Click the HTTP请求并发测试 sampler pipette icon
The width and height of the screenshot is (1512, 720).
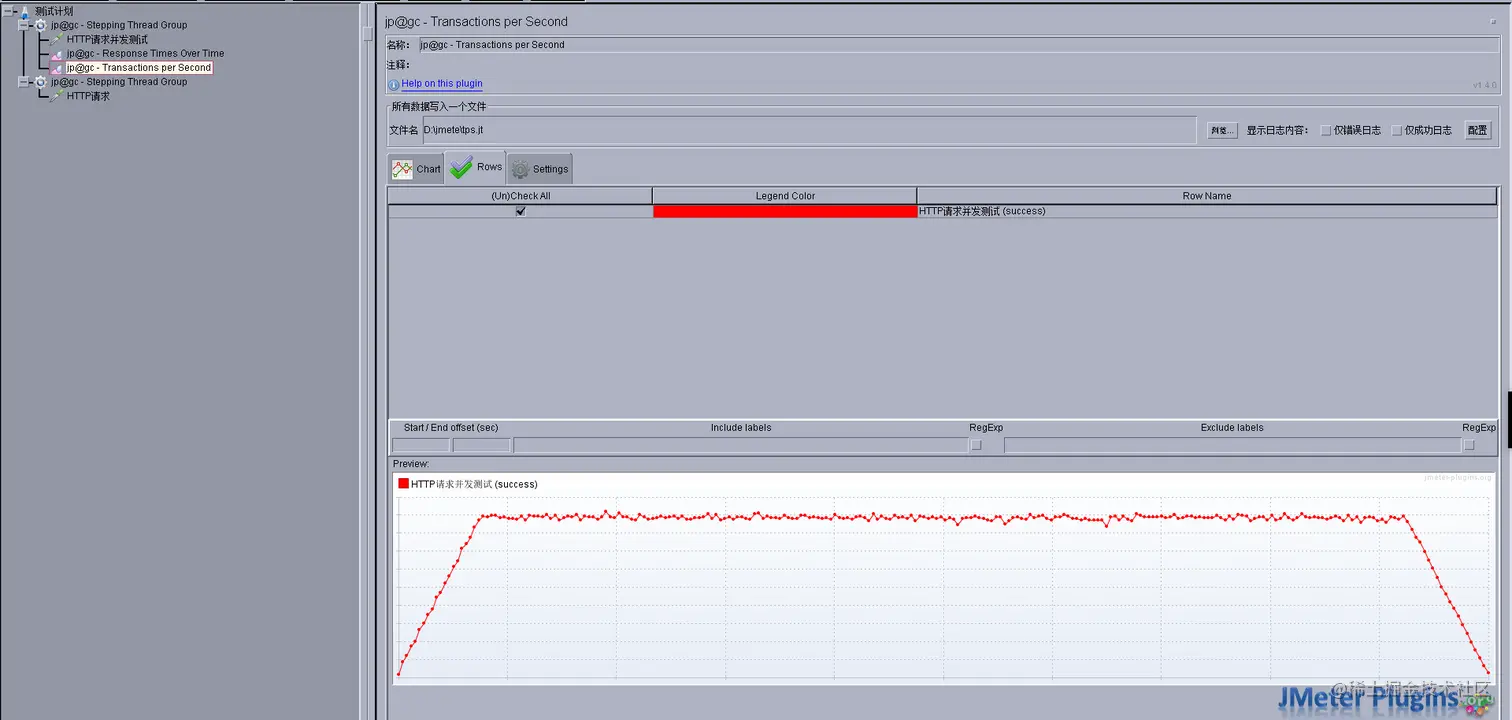click(x=57, y=39)
